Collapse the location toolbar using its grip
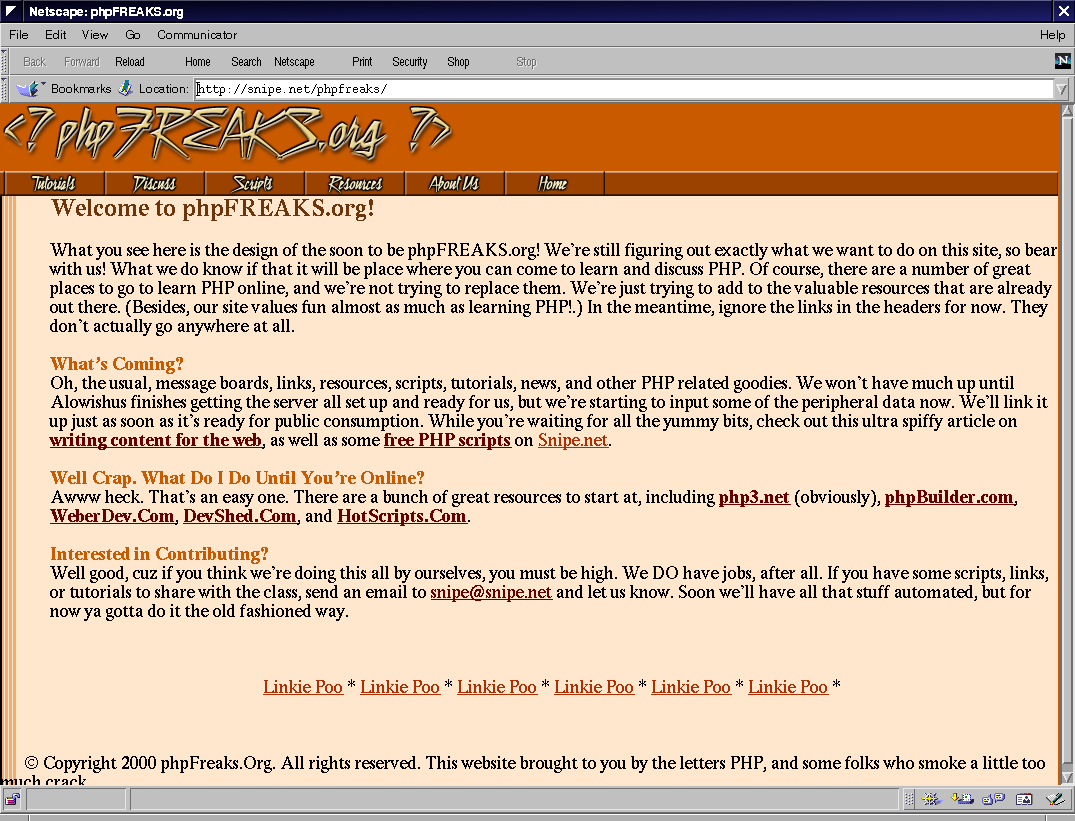Screen dimensions: 1075x821 pos(4,88)
